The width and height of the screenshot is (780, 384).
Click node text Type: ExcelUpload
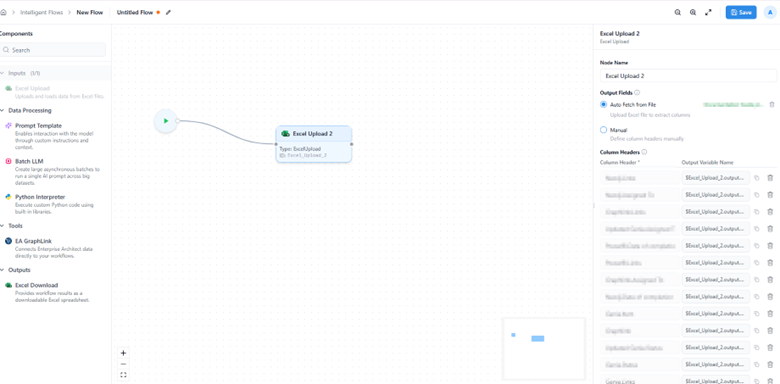click(300, 149)
